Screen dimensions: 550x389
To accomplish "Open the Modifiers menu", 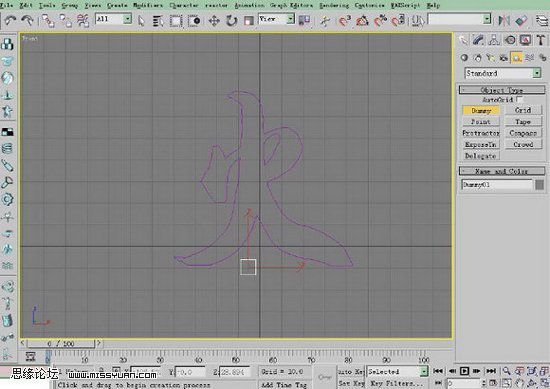I will (x=148, y=5).
